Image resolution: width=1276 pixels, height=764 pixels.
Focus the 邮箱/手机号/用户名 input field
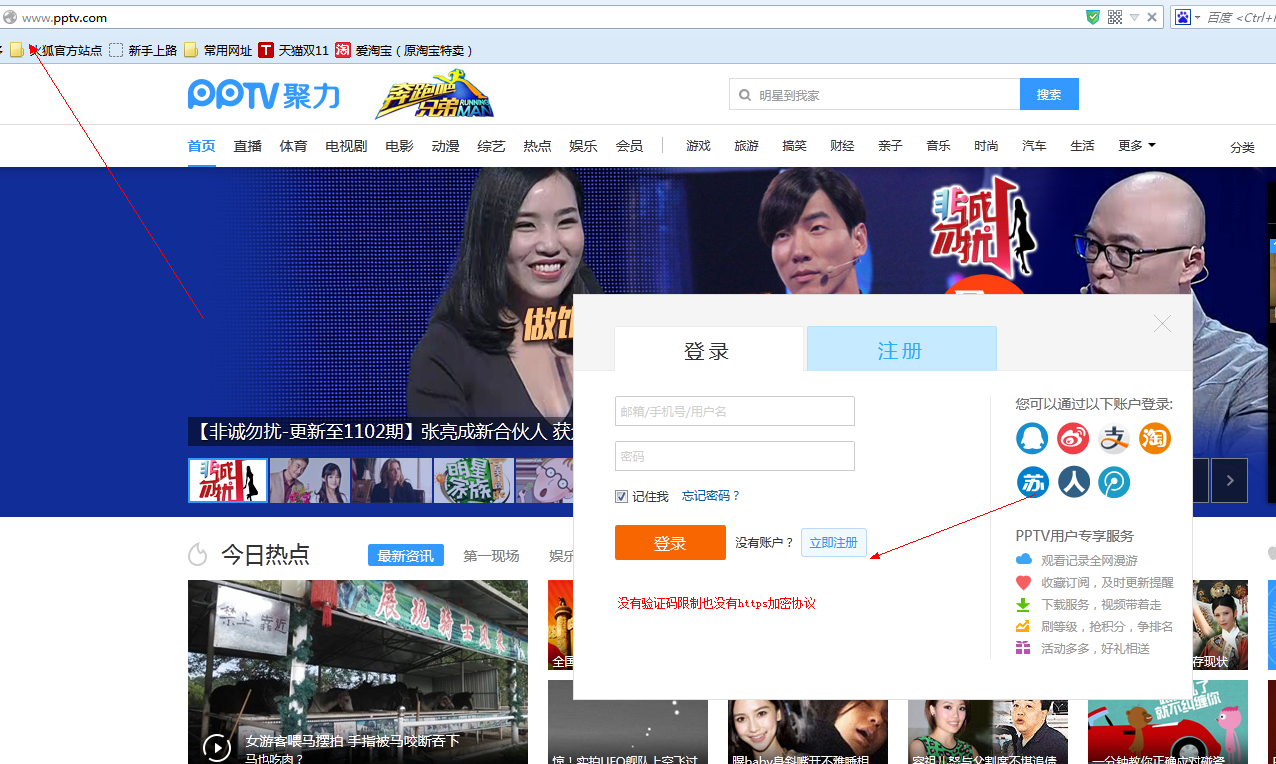[735, 411]
